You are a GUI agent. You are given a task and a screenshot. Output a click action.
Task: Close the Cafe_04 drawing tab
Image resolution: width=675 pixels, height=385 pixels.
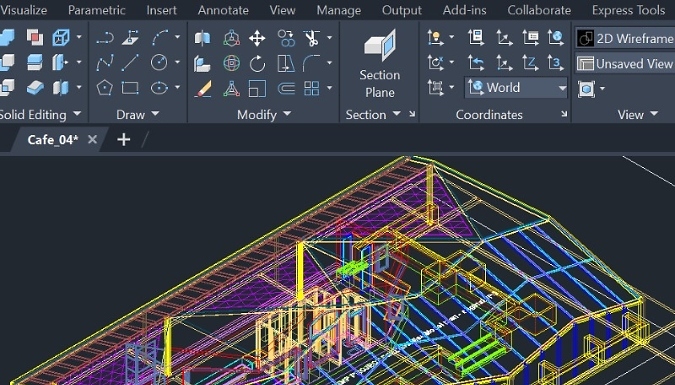tap(92, 140)
